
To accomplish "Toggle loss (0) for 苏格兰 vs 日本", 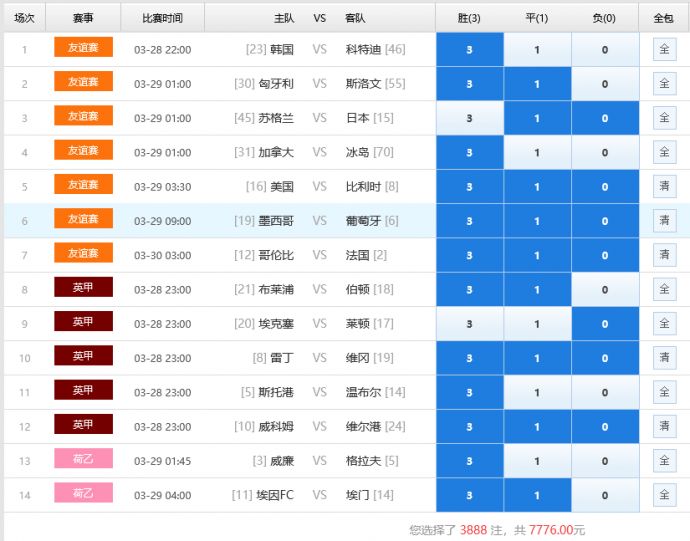I will 604,118.
